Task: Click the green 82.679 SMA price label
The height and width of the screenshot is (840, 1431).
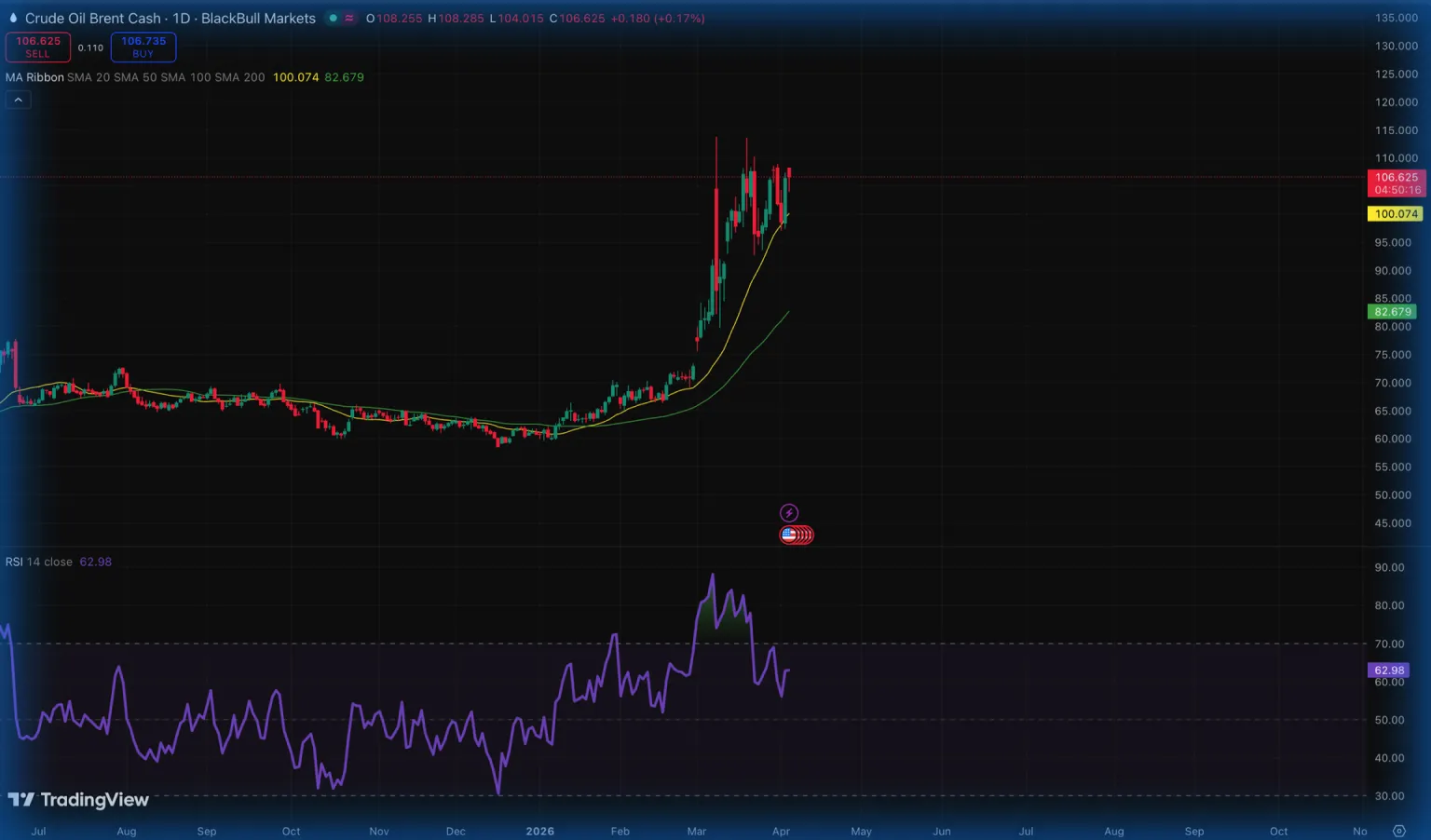Action: click(1393, 312)
